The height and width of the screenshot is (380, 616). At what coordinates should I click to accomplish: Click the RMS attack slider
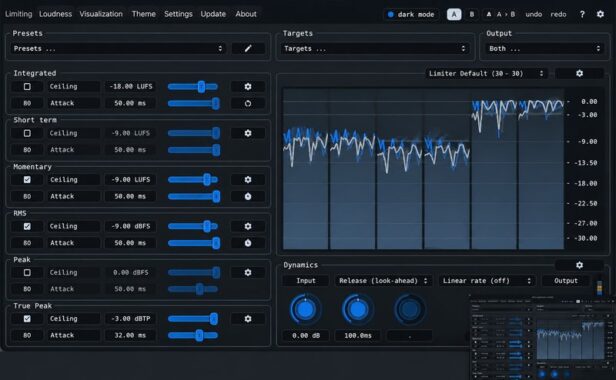[193, 243]
